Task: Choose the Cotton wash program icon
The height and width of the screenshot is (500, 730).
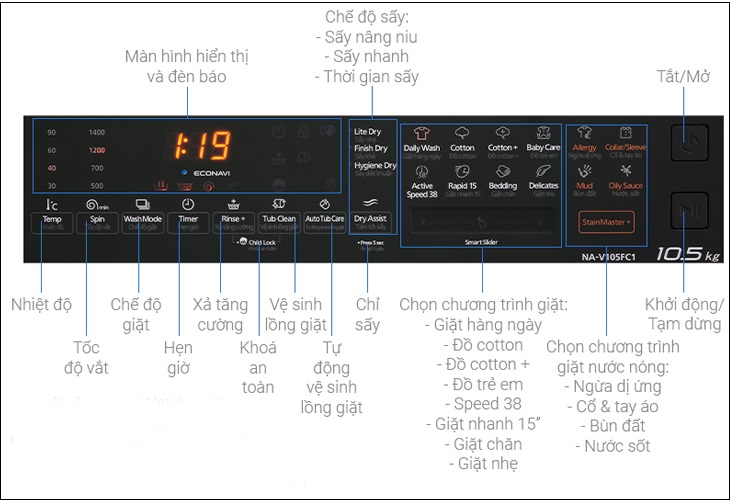Action: (462, 133)
